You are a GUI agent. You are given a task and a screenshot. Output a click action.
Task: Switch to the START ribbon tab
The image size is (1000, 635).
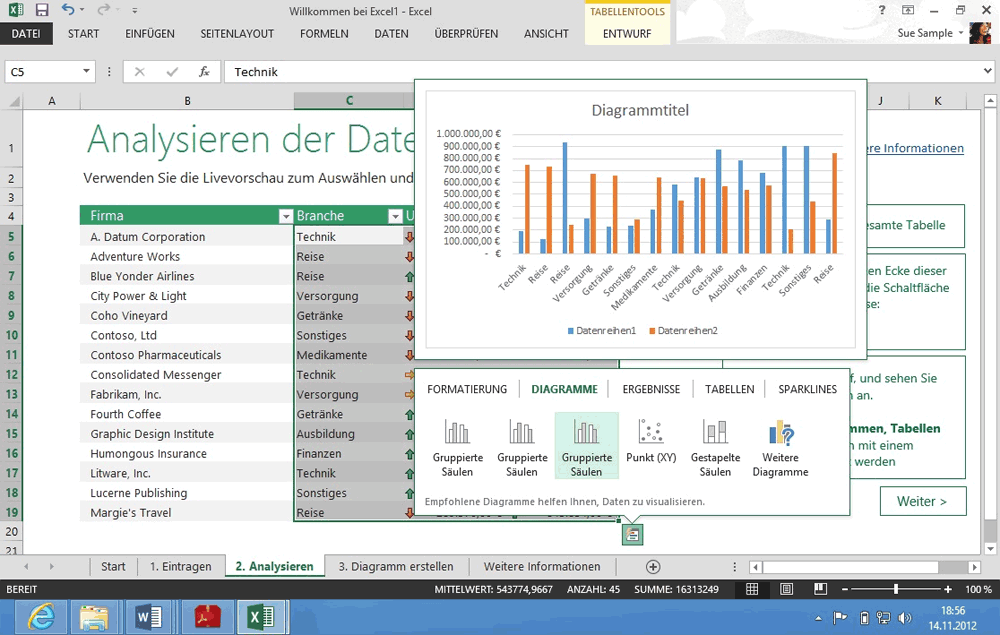point(84,34)
